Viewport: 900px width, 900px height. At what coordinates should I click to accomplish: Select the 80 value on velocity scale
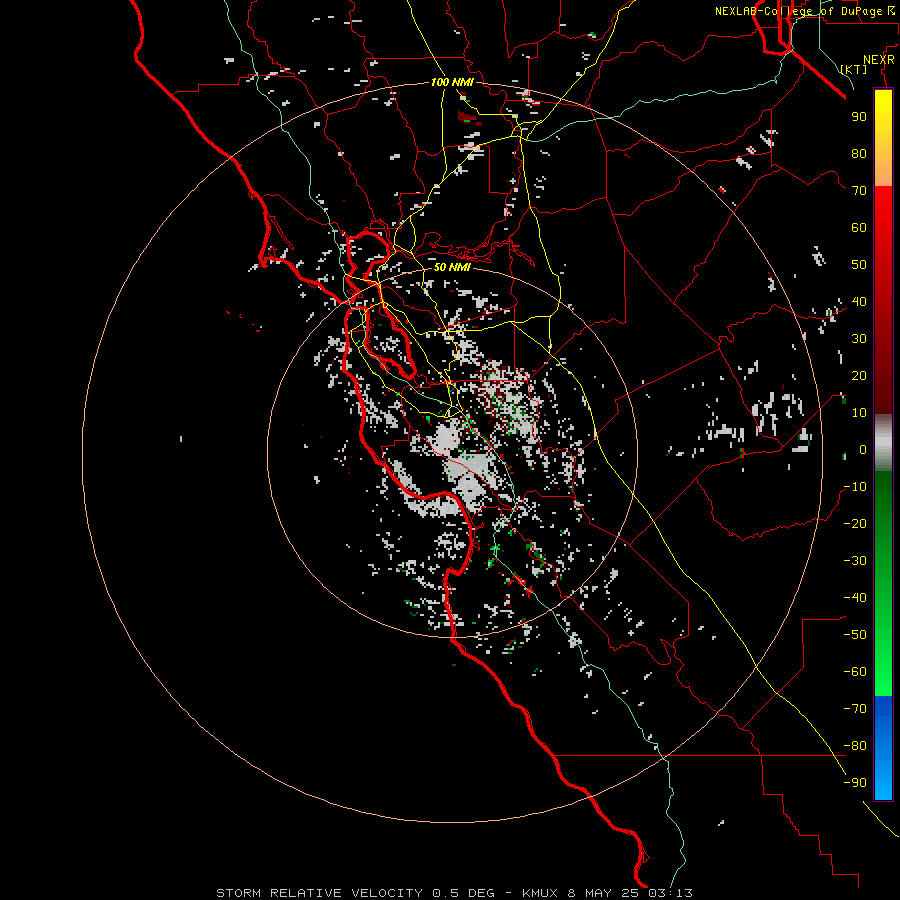coord(859,153)
